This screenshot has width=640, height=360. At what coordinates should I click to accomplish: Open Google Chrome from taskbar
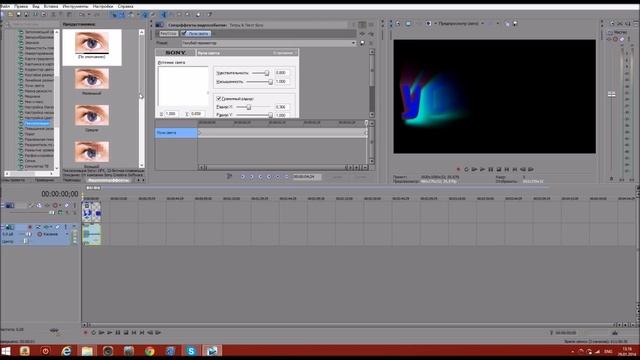point(149,351)
